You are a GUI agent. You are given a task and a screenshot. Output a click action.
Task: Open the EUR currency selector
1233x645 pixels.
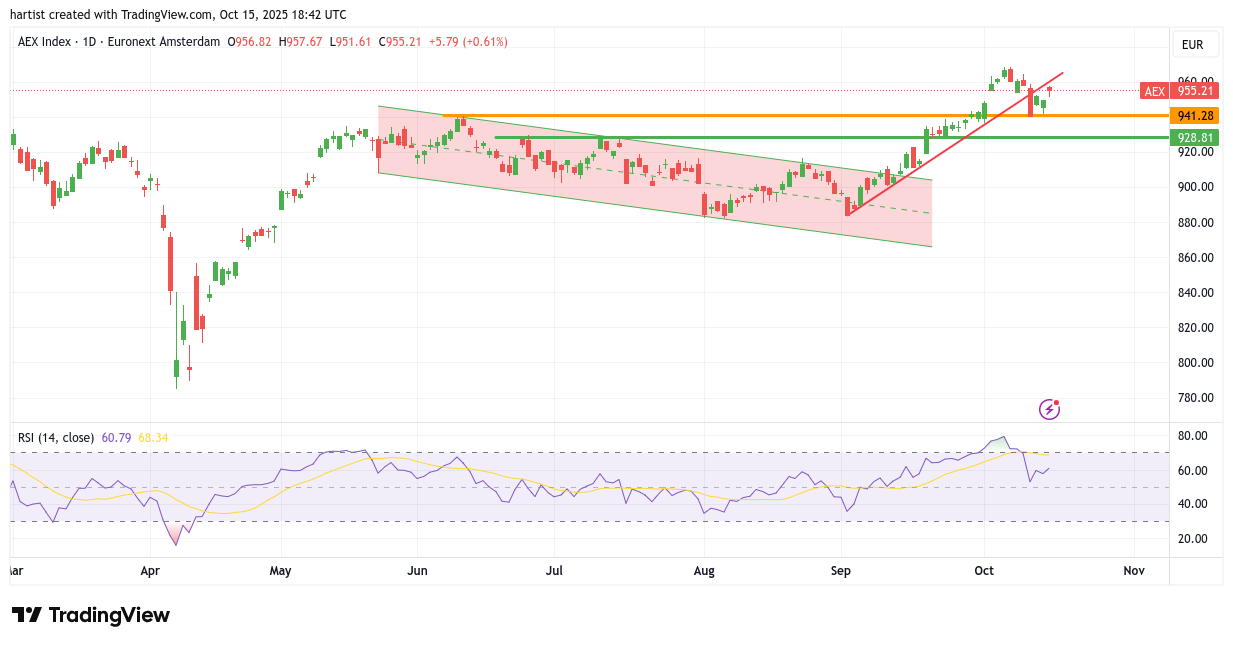point(1192,45)
